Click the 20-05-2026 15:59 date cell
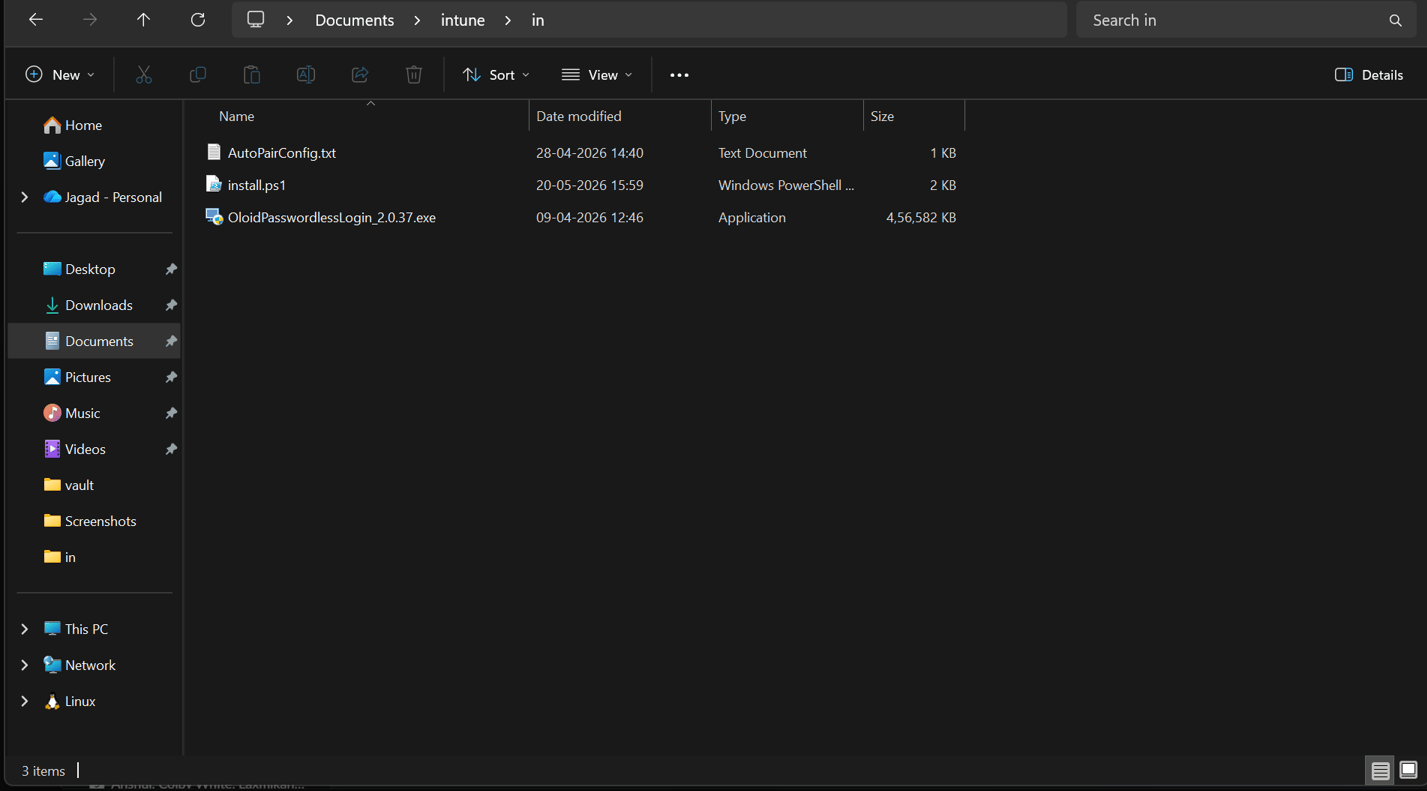The width and height of the screenshot is (1427, 791). (590, 185)
